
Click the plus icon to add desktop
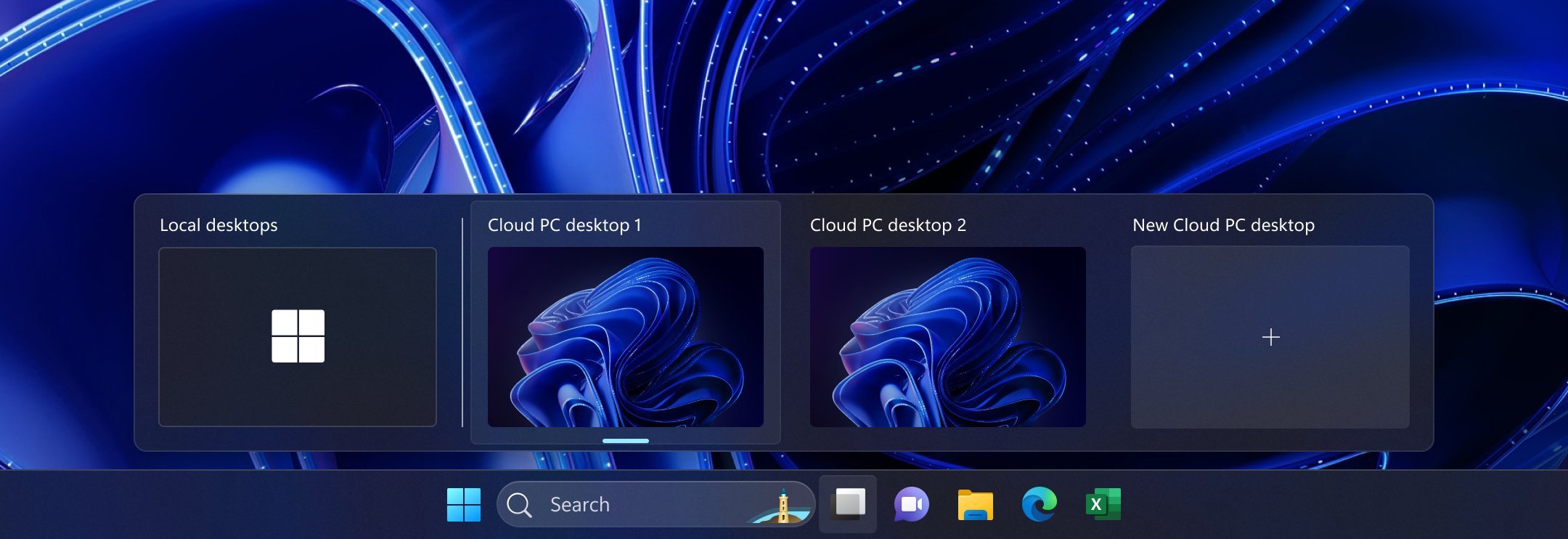point(1270,337)
